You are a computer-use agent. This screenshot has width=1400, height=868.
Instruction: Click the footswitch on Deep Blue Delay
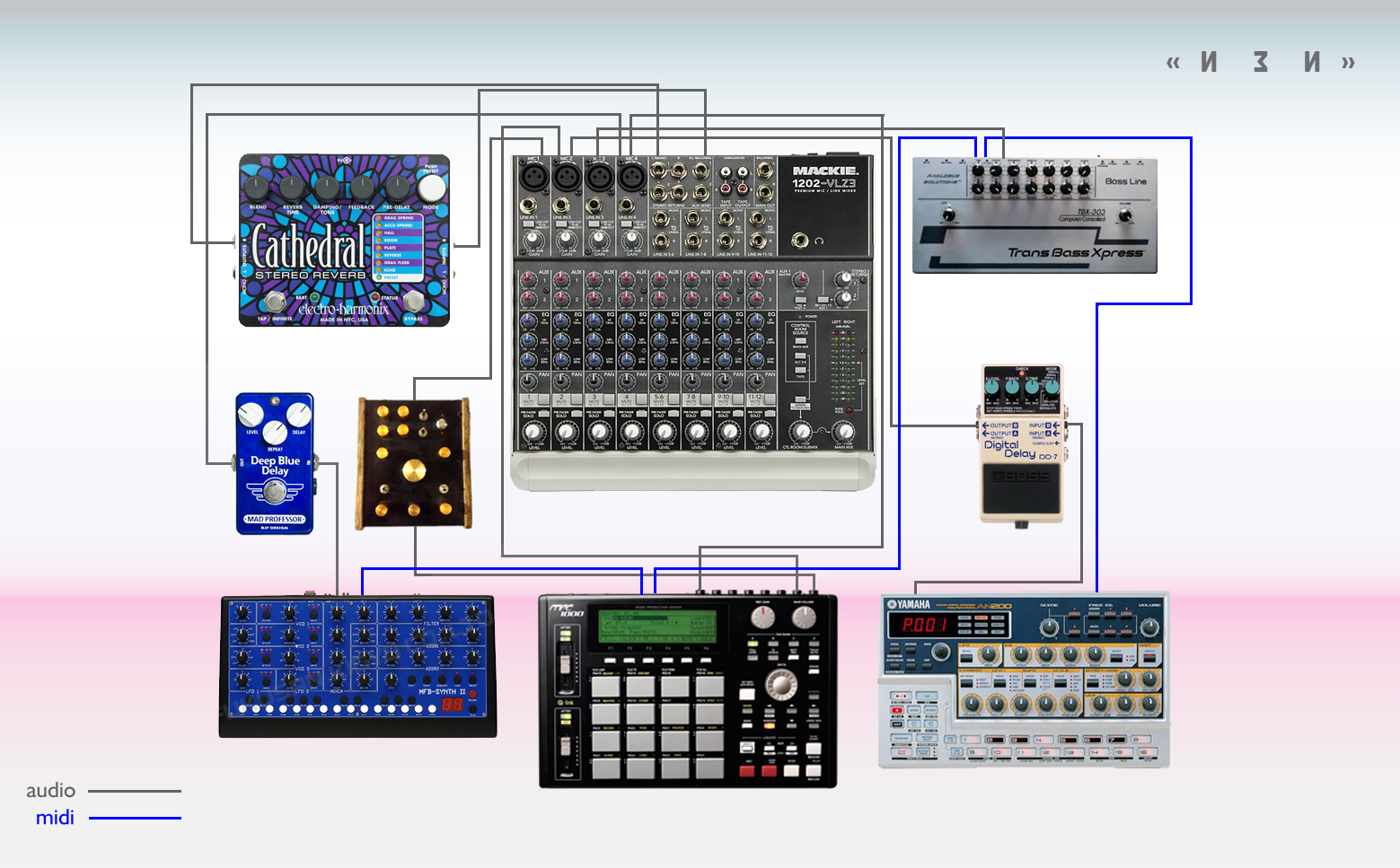(x=275, y=491)
